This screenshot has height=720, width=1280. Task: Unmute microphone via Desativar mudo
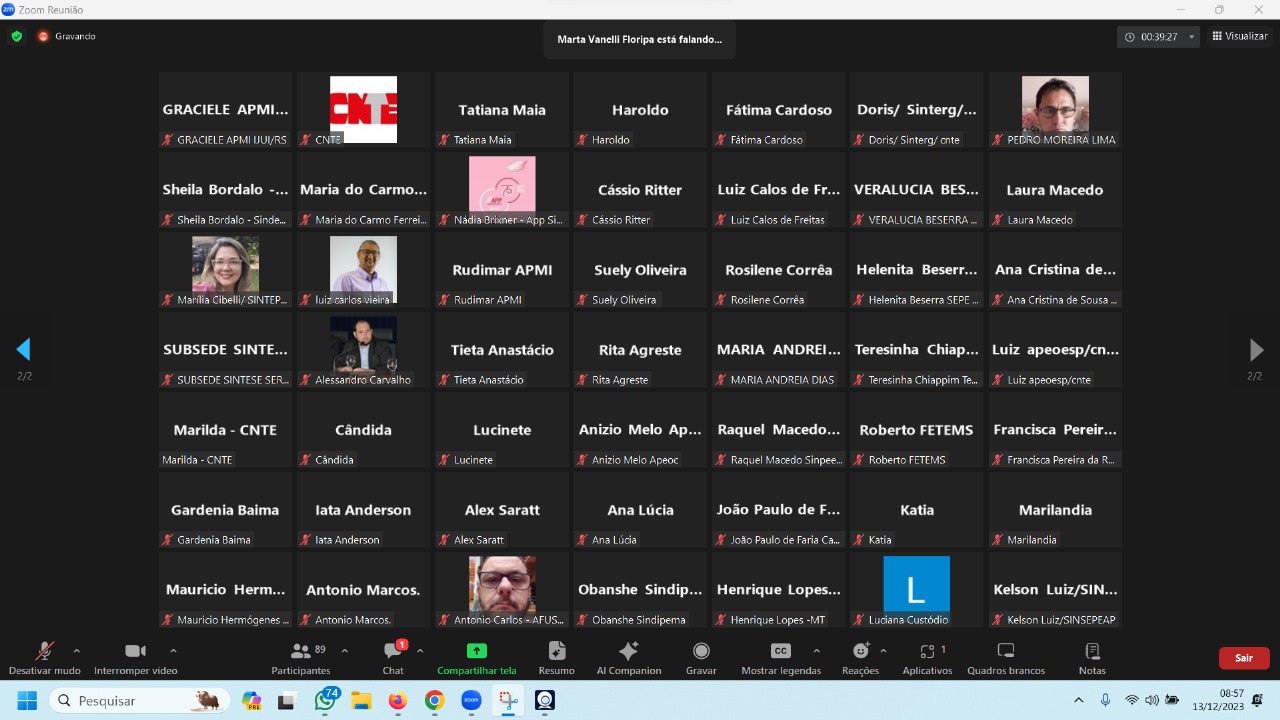44,658
